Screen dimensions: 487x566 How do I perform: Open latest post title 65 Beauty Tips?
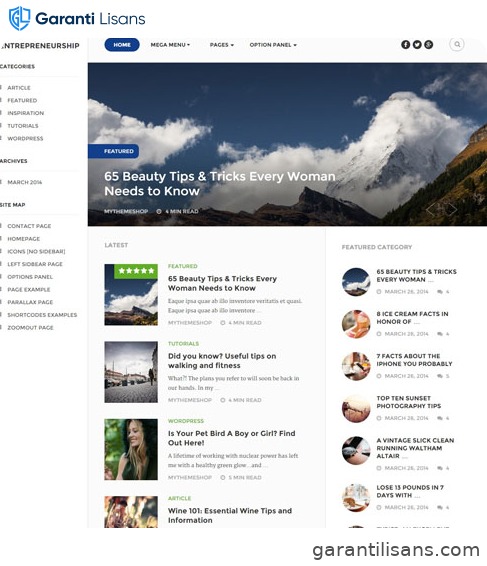click(x=222, y=283)
